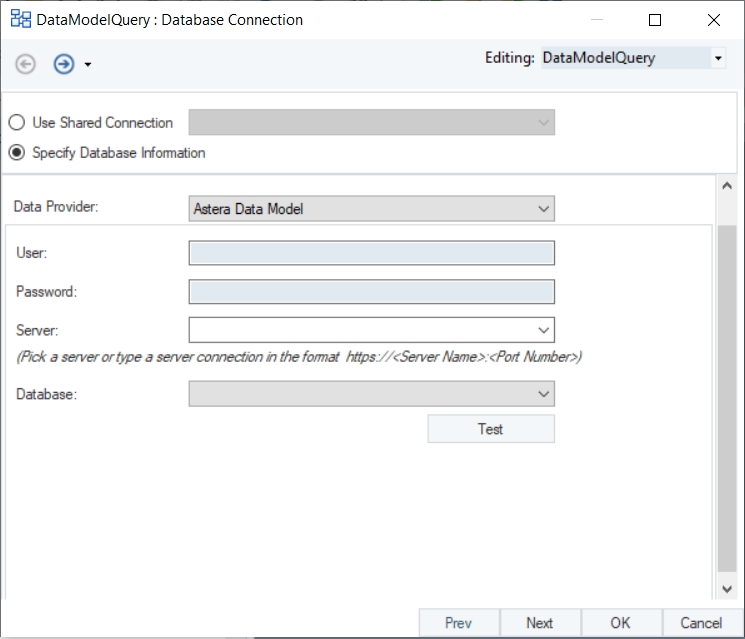Click the forward navigation arrow icon

pos(64,64)
